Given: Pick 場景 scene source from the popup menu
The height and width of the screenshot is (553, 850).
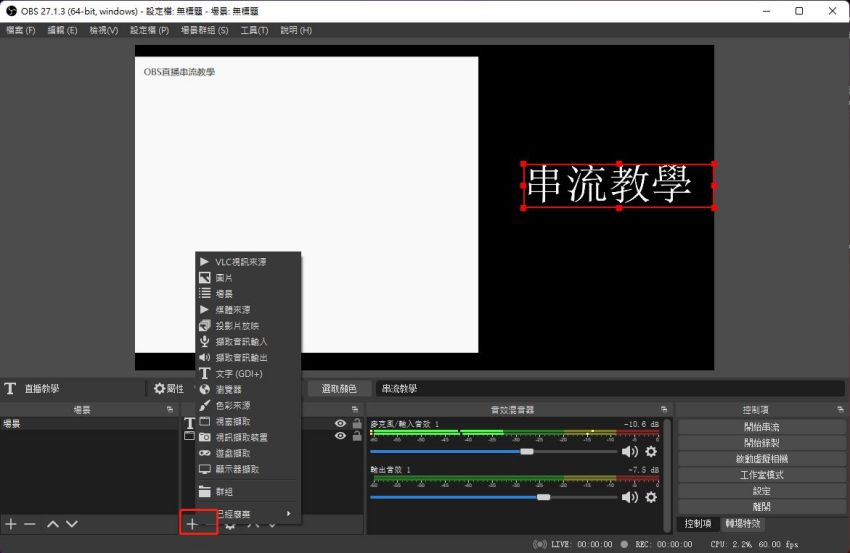Looking at the screenshot, I should click(248, 294).
